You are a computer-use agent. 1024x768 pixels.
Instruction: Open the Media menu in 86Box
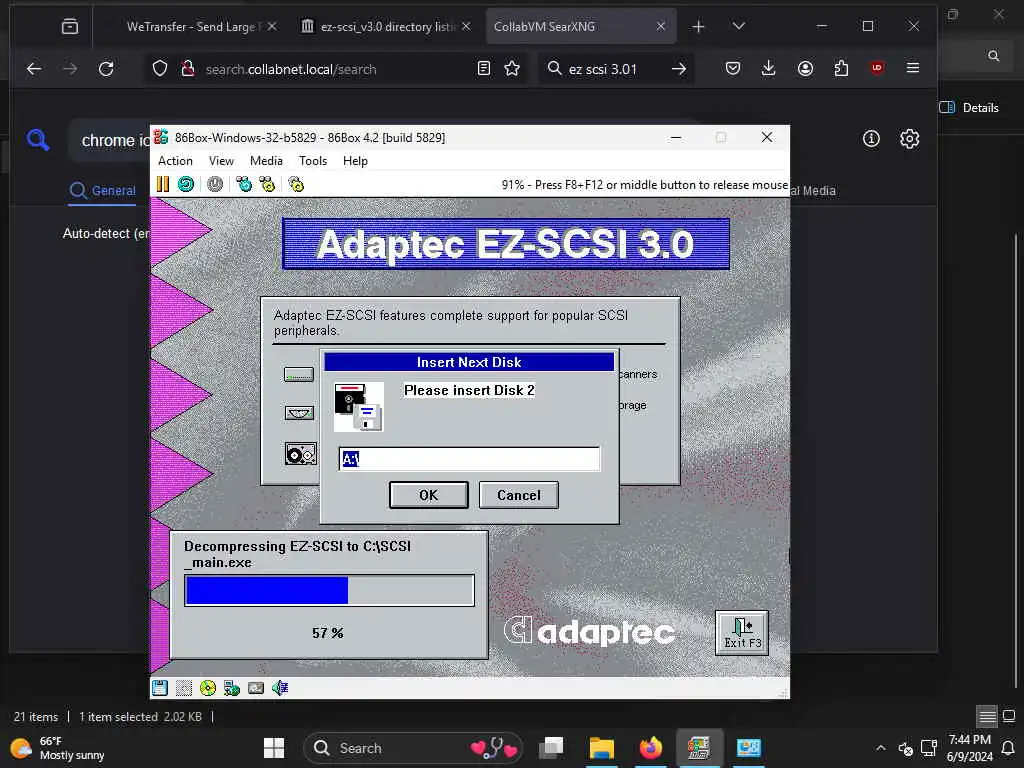[x=266, y=161]
